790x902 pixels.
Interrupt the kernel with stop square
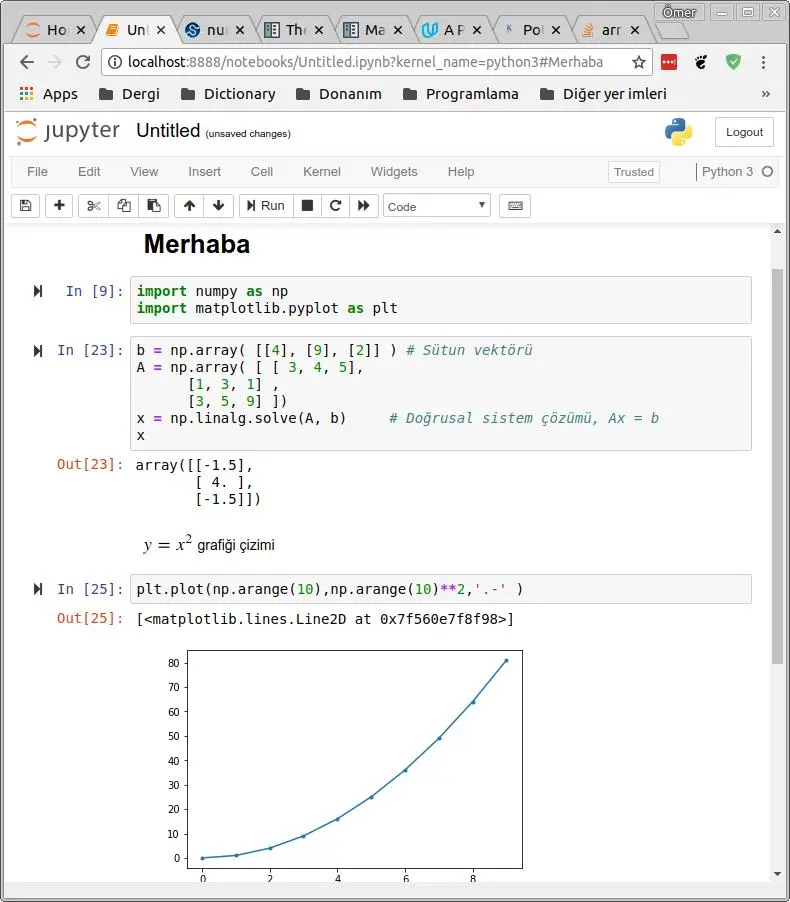coord(307,205)
